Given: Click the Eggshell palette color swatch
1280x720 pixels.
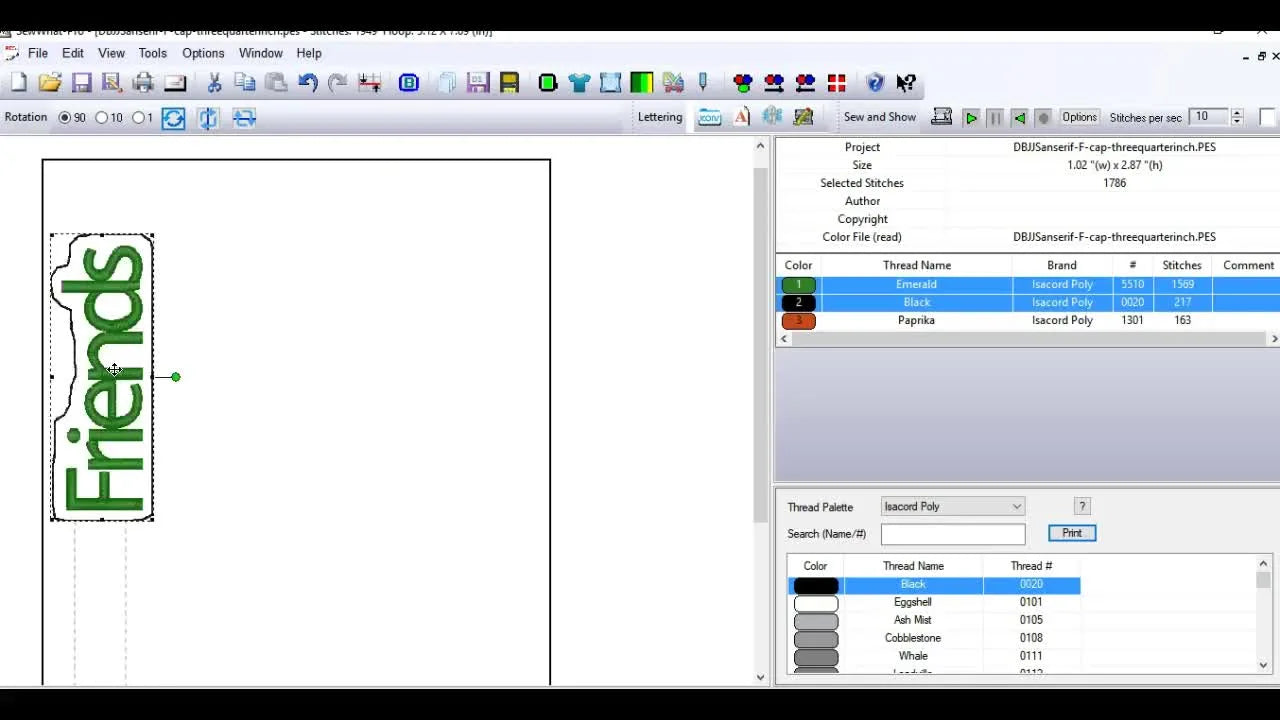Looking at the screenshot, I should click(x=816, y=603).
